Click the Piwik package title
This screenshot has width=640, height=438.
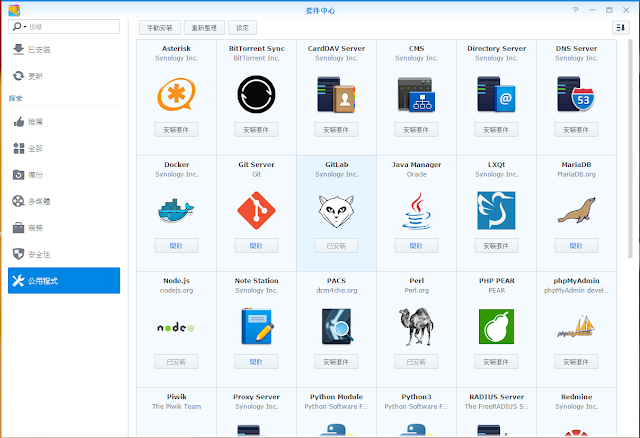[x=176, y=397]
